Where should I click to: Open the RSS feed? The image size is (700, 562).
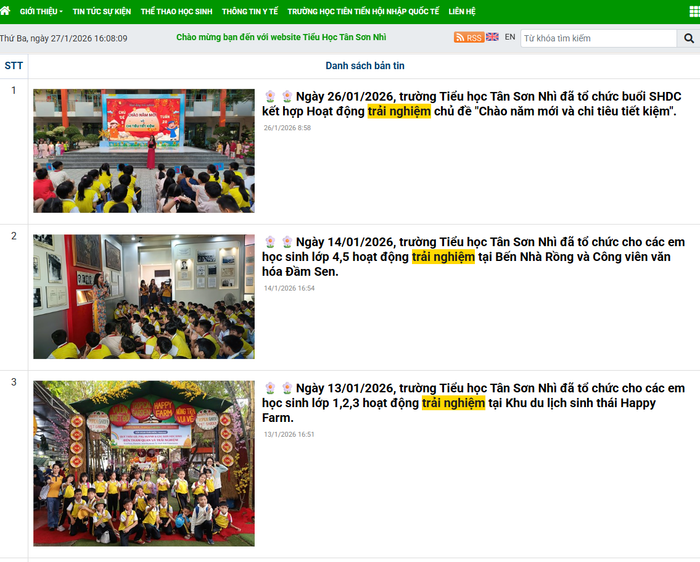coord(469,37)
